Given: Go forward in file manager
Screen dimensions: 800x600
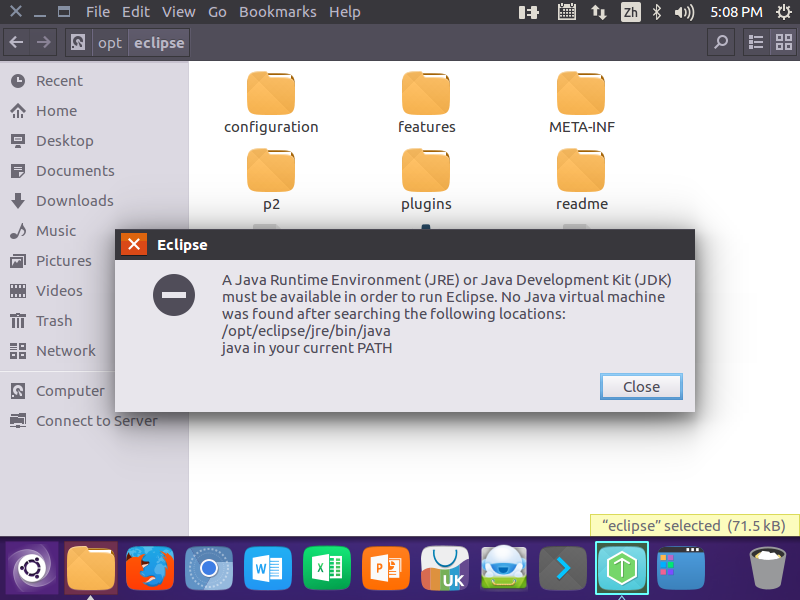Looking at the screenshot, I should coord(43,42).
